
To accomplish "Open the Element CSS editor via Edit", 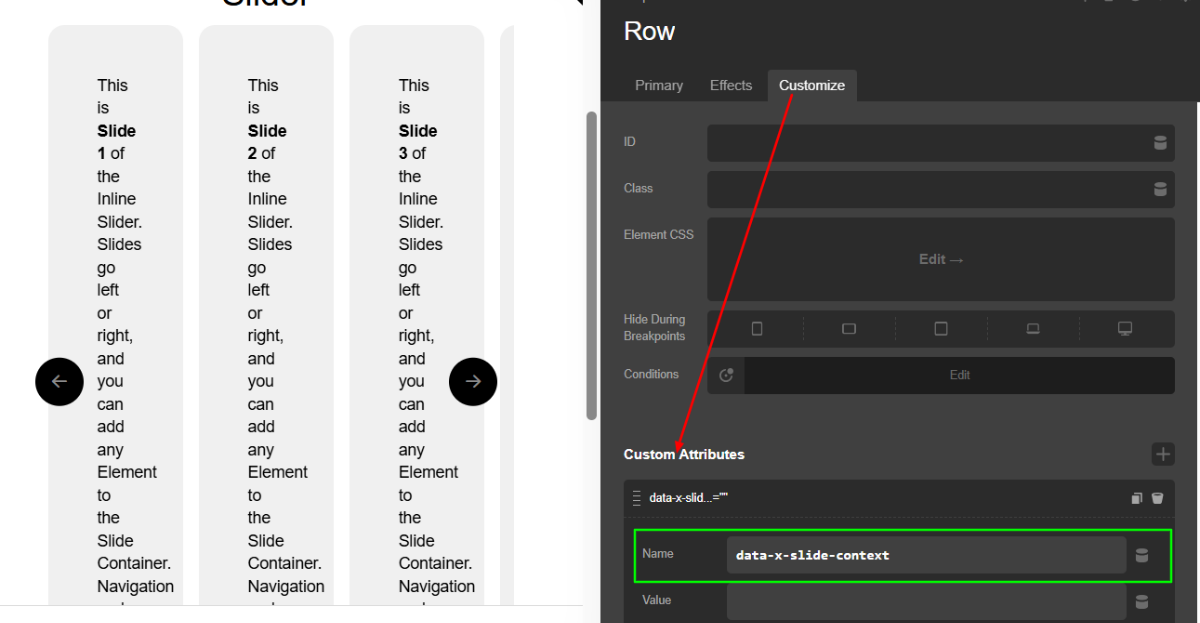I will 940,259.
